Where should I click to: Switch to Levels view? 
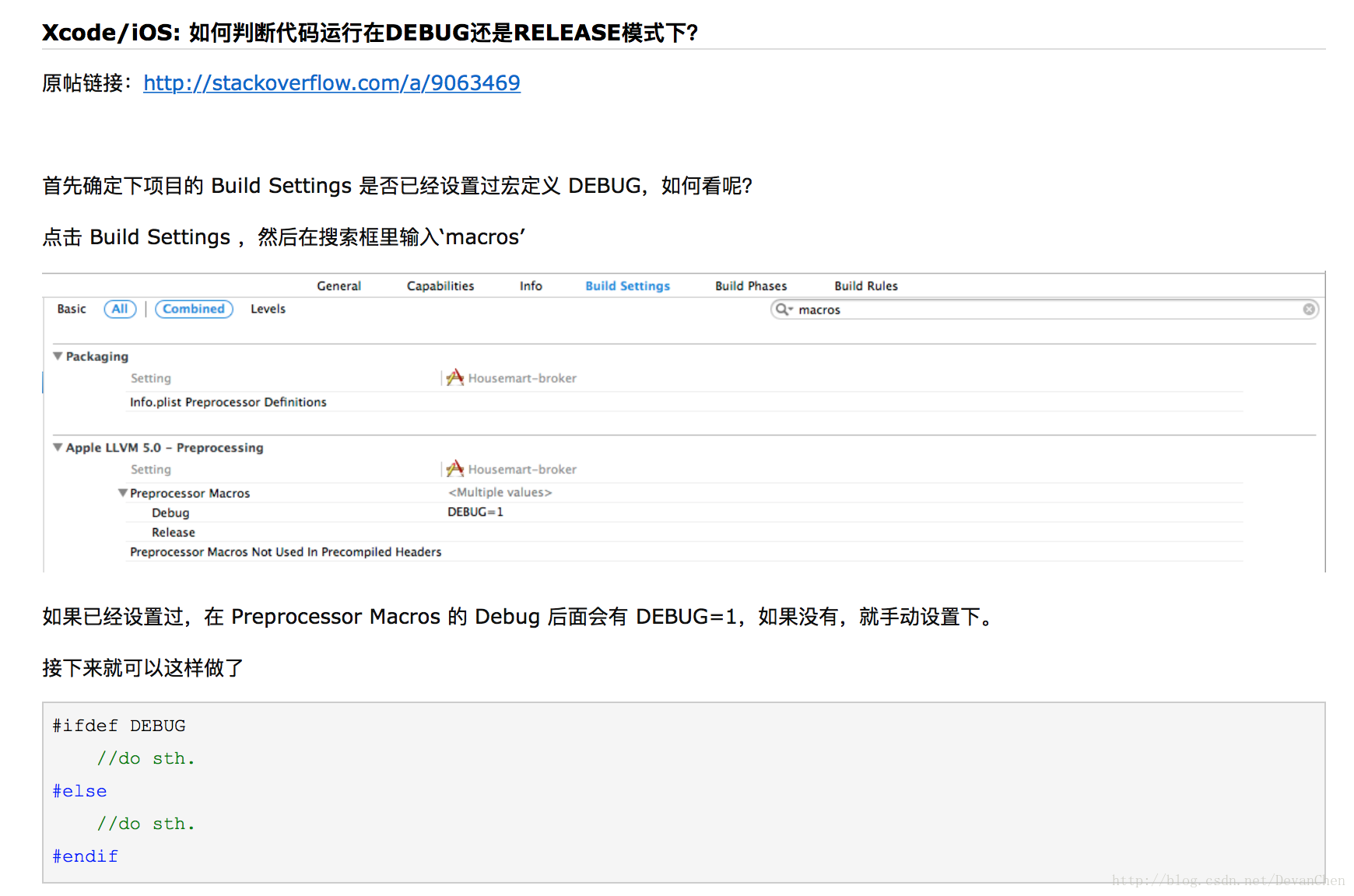point(268,309)
